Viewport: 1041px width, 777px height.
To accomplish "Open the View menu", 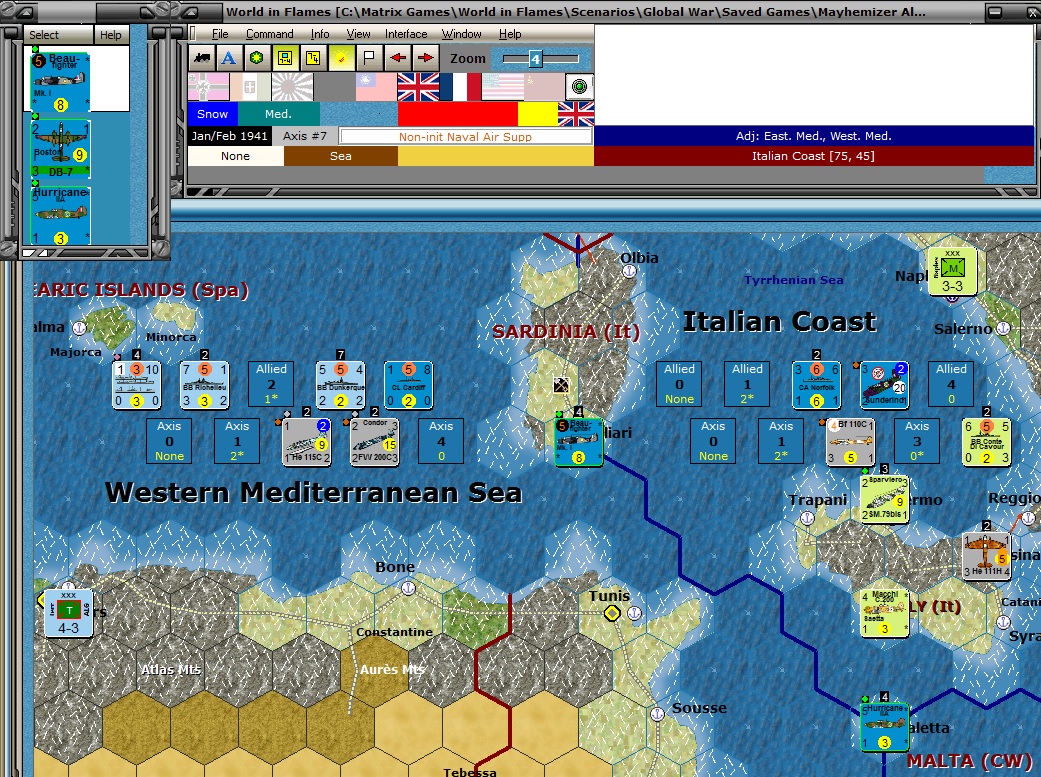I will click(x=359, y=34).
